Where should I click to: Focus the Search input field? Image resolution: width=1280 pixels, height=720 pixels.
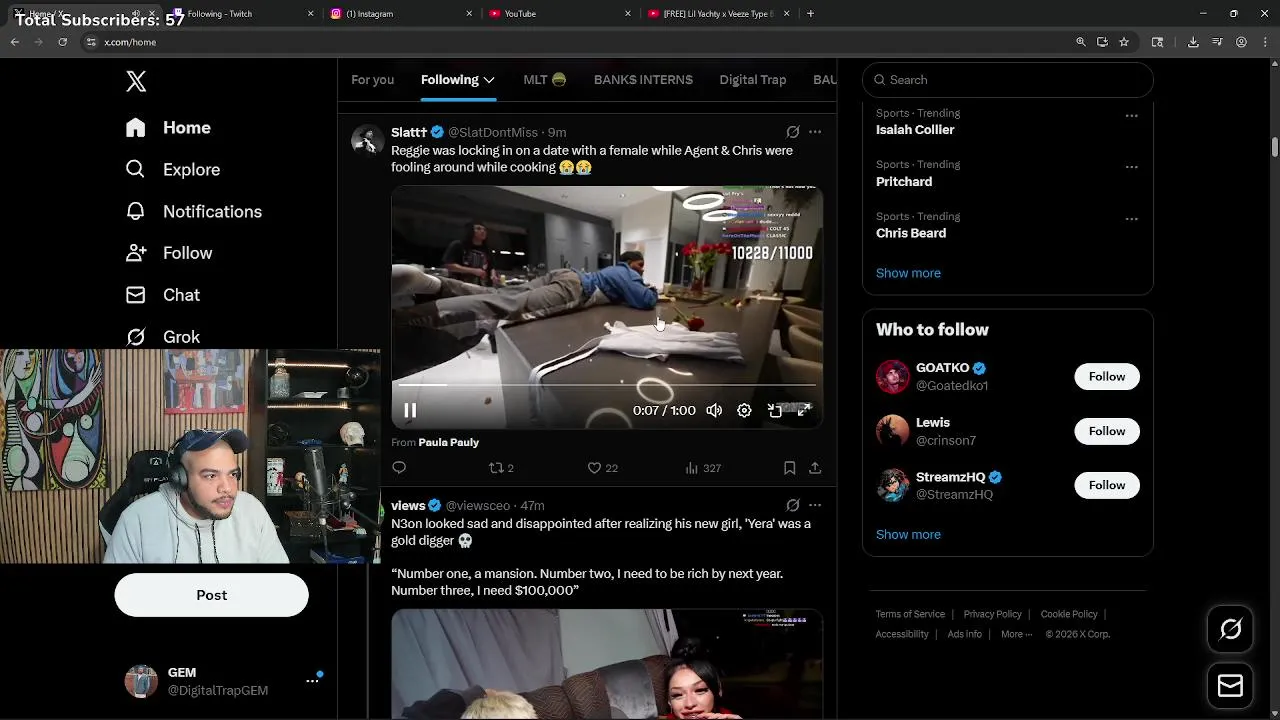coord(1008,80)
